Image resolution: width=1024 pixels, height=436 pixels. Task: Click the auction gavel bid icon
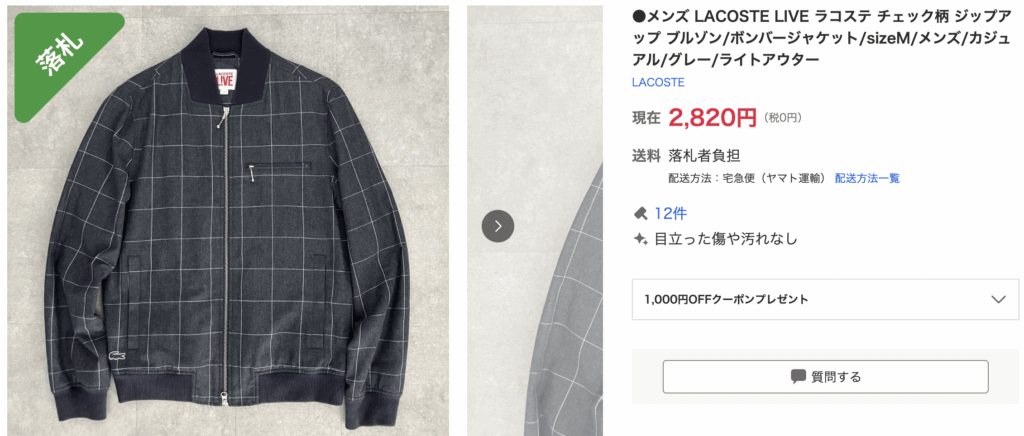click(640, 213)
